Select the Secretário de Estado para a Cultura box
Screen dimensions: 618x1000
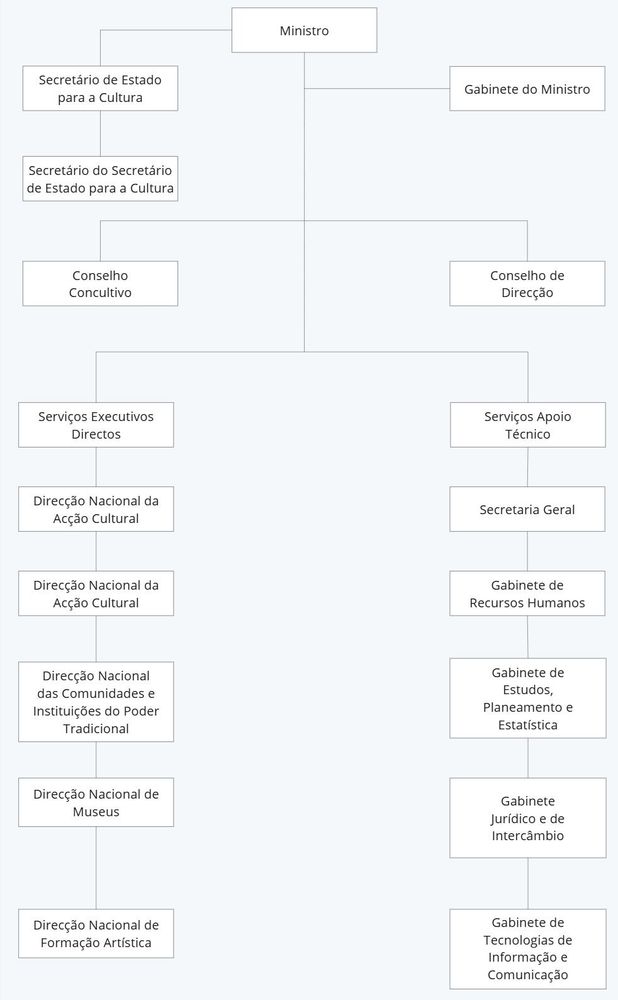100,88
